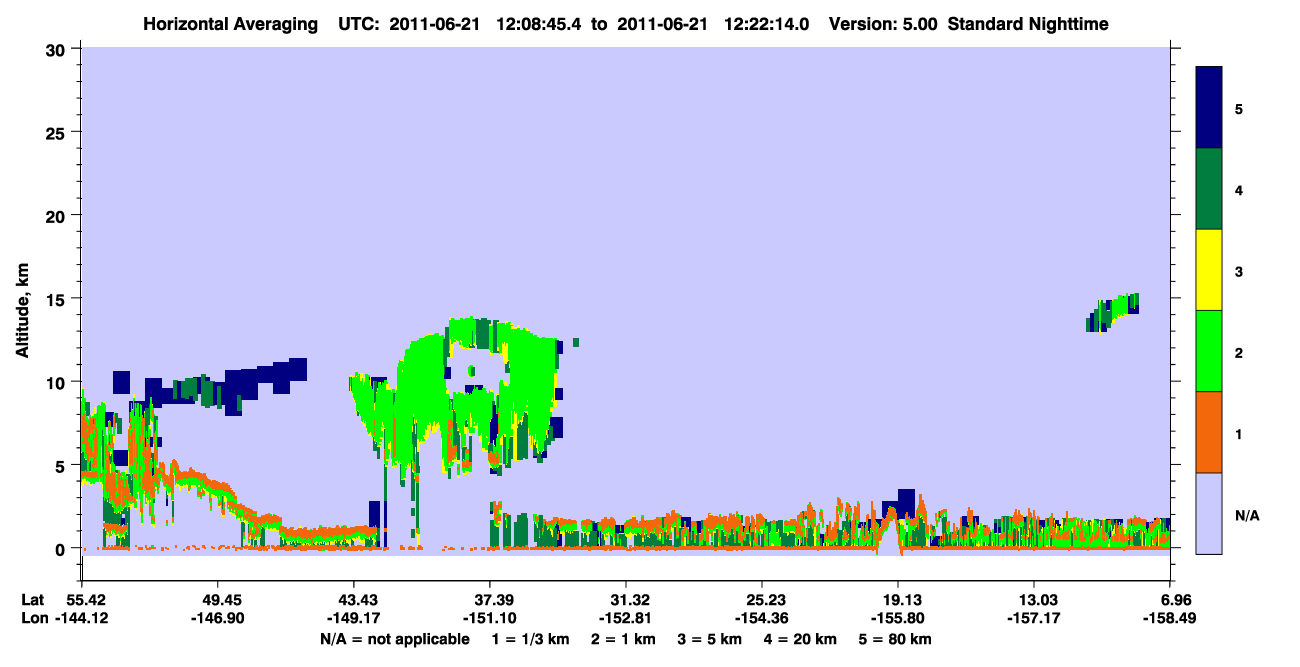
Task: Click legend text '5 = 80 km'
Action: point(897,639)
